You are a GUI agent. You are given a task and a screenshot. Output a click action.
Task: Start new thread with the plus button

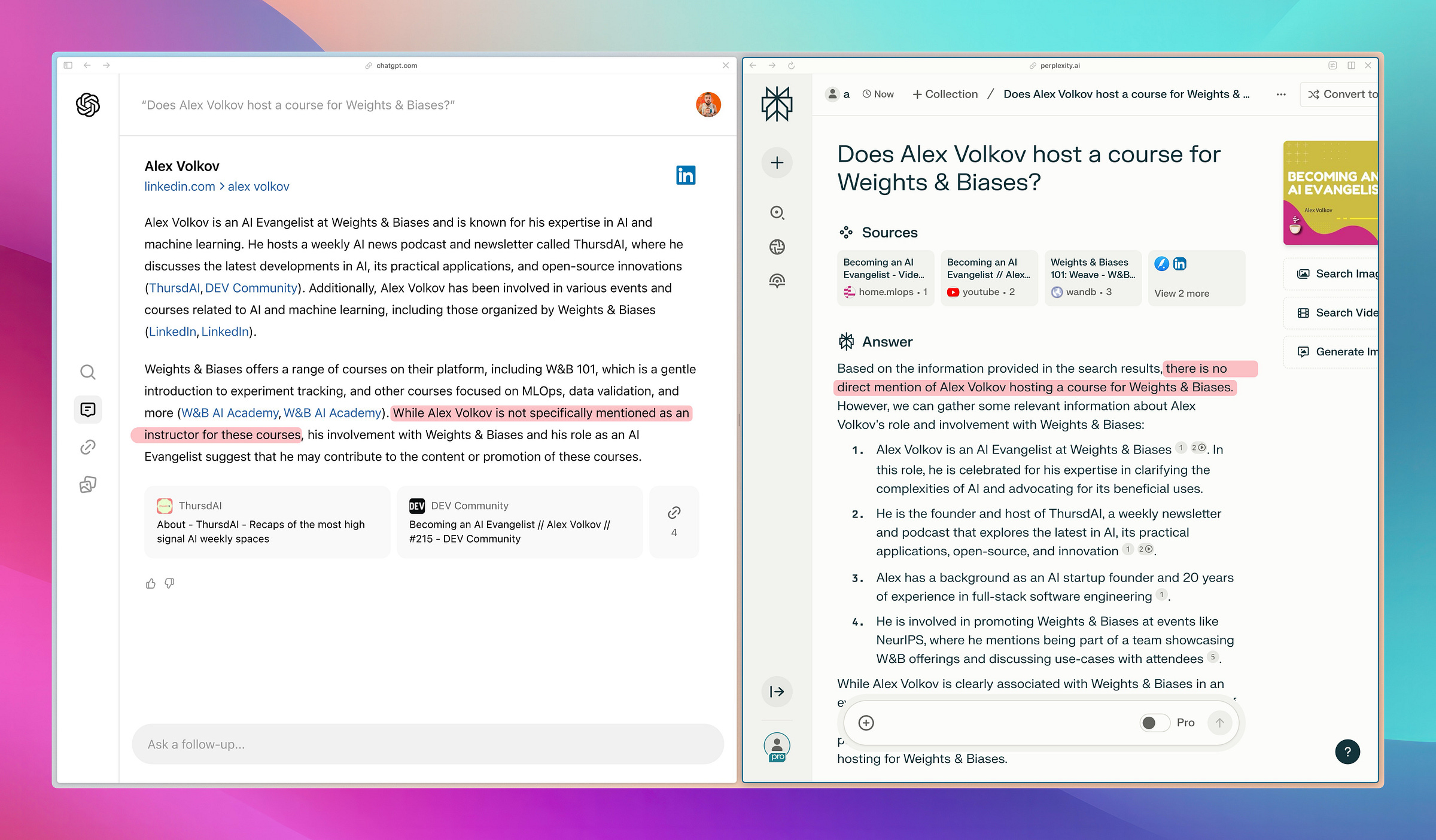point(777,163)
